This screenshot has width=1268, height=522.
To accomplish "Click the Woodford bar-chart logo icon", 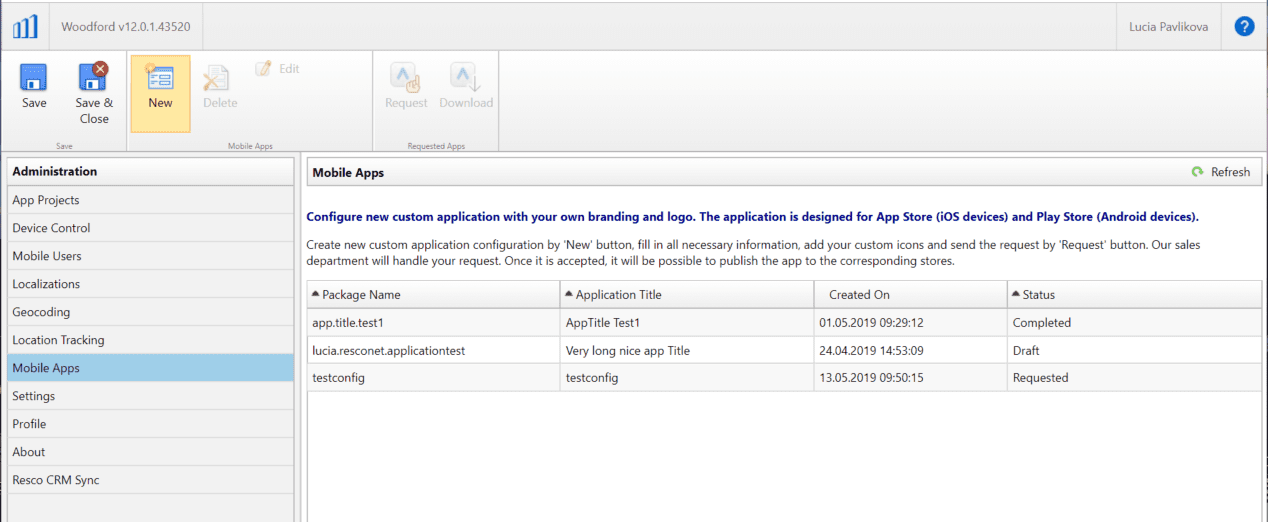I will coord(25,26).
